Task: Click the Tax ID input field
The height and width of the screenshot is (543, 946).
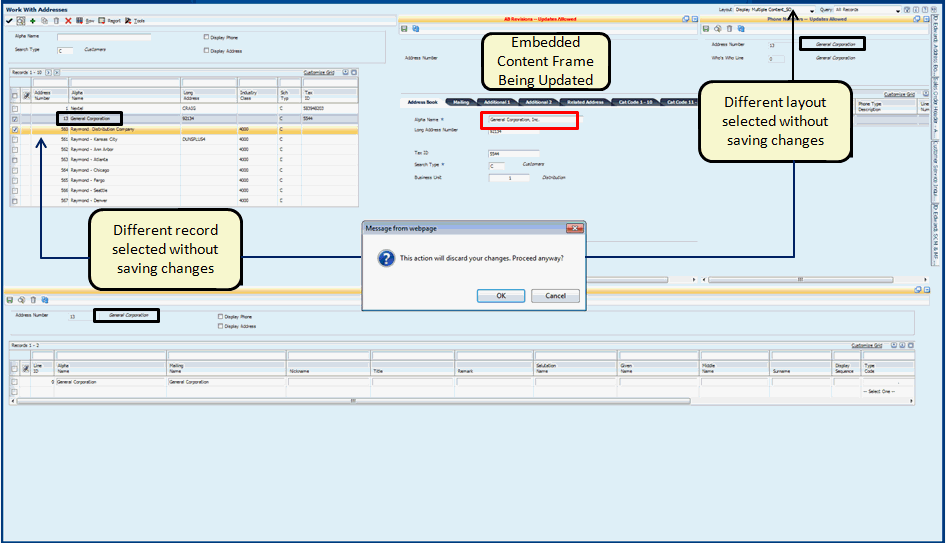Action: point(513,154)
